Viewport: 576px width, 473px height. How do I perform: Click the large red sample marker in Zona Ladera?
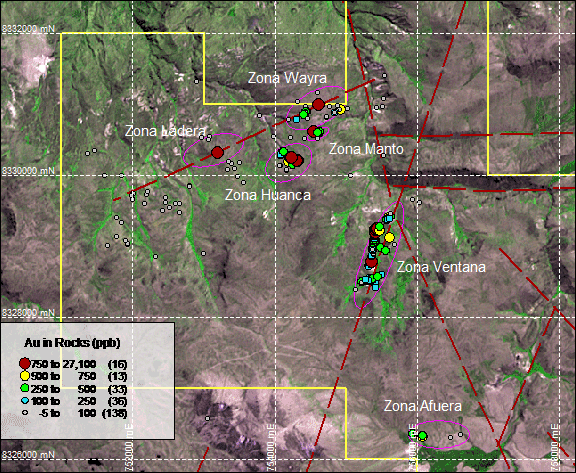click(217, 152)
